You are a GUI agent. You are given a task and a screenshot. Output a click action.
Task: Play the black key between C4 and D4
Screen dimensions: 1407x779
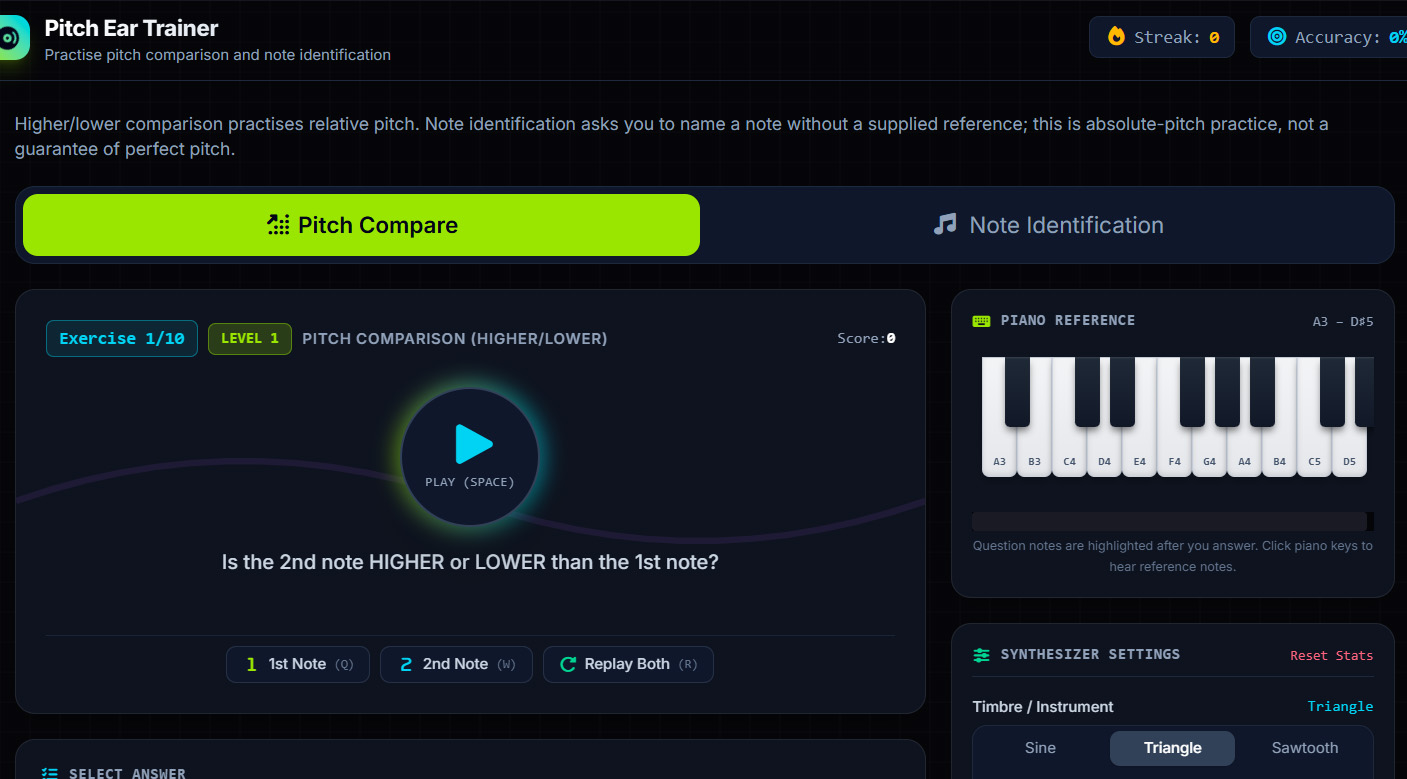tap(1087, 391)
